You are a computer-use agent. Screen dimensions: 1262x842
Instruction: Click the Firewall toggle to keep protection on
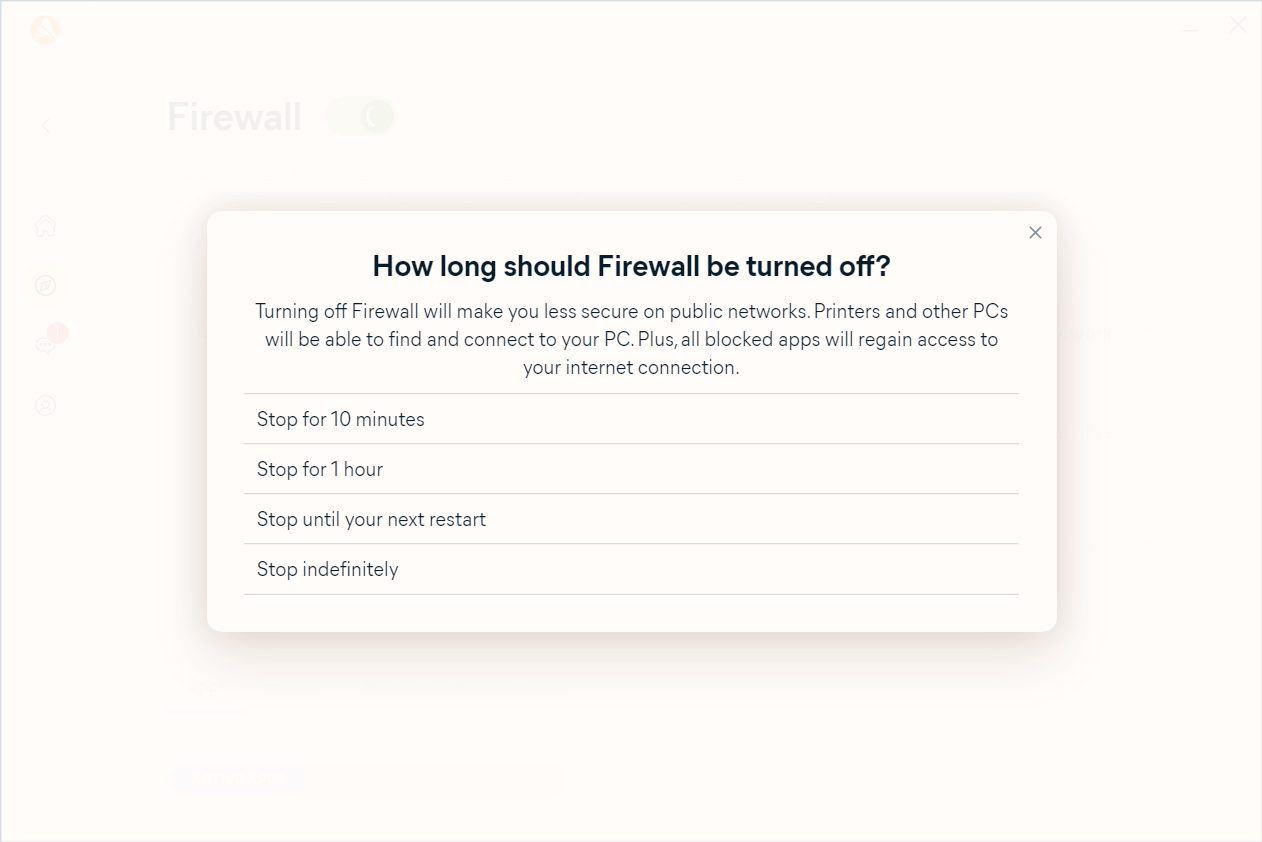tap(360, 117)
